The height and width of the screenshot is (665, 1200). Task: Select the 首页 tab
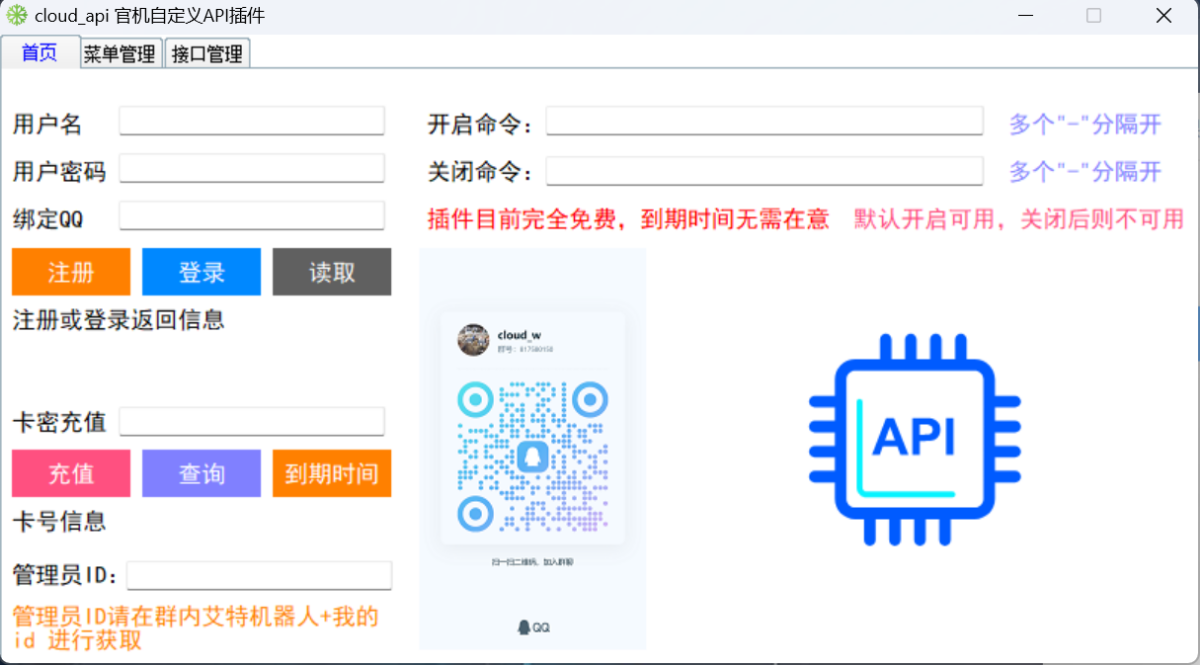click(40, 53)
